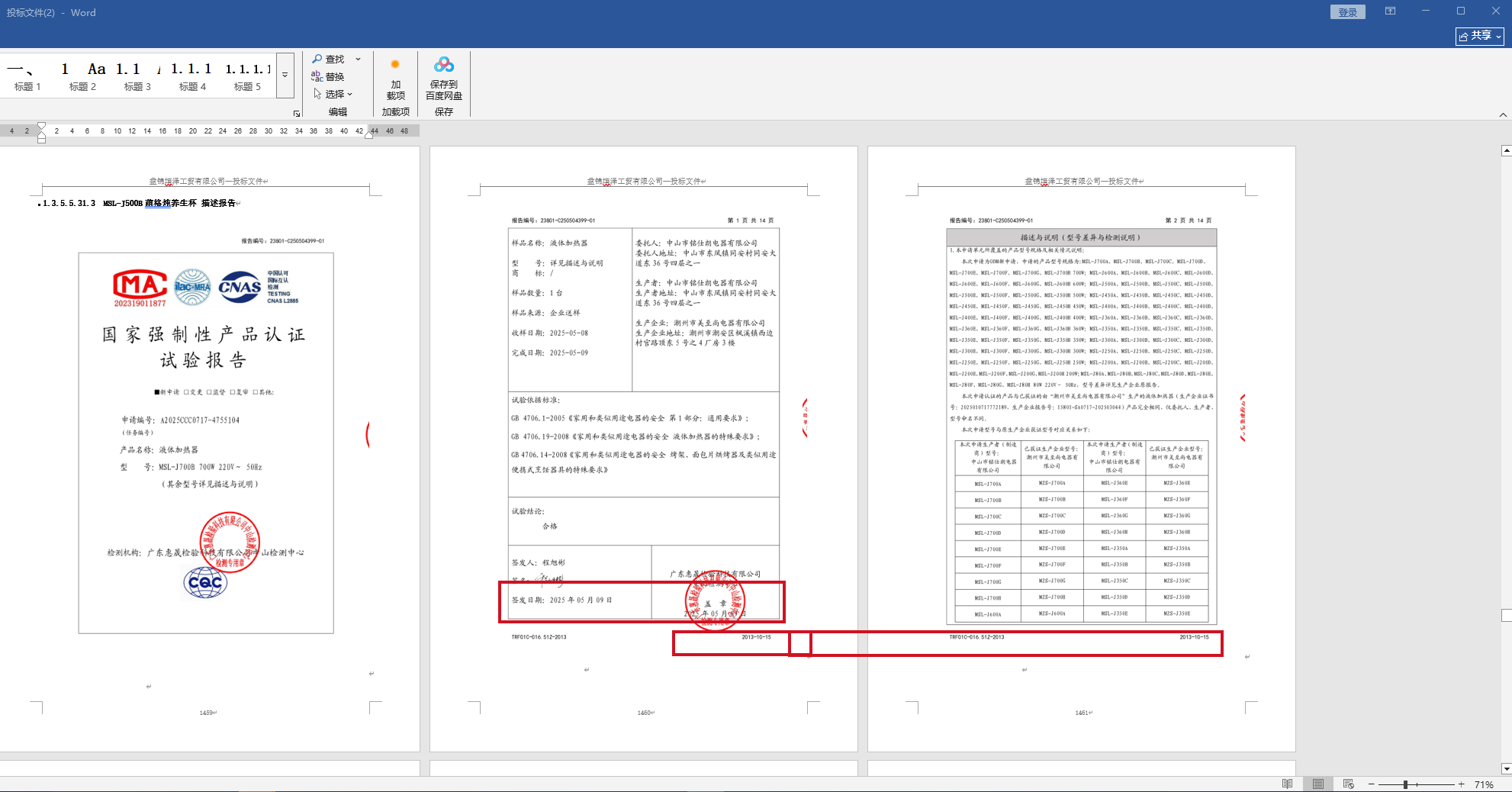
Task: Click page number 1460
Action: [644, 713]
